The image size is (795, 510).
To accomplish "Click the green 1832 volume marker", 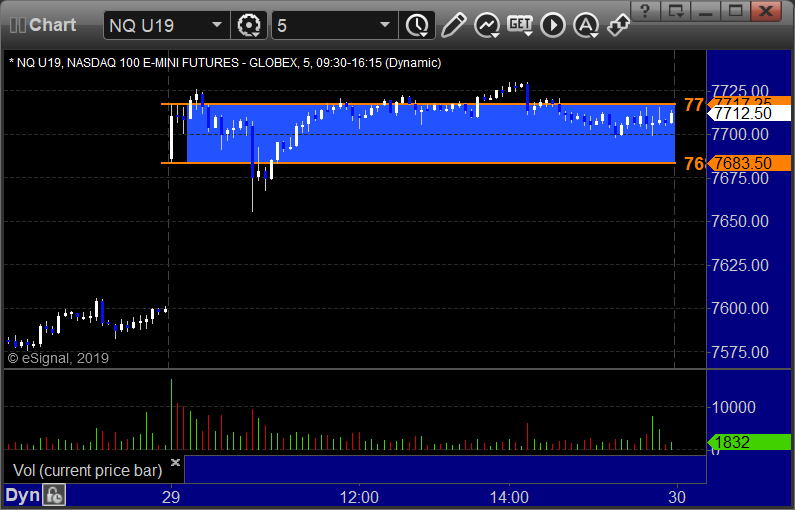I will (749, 442).
